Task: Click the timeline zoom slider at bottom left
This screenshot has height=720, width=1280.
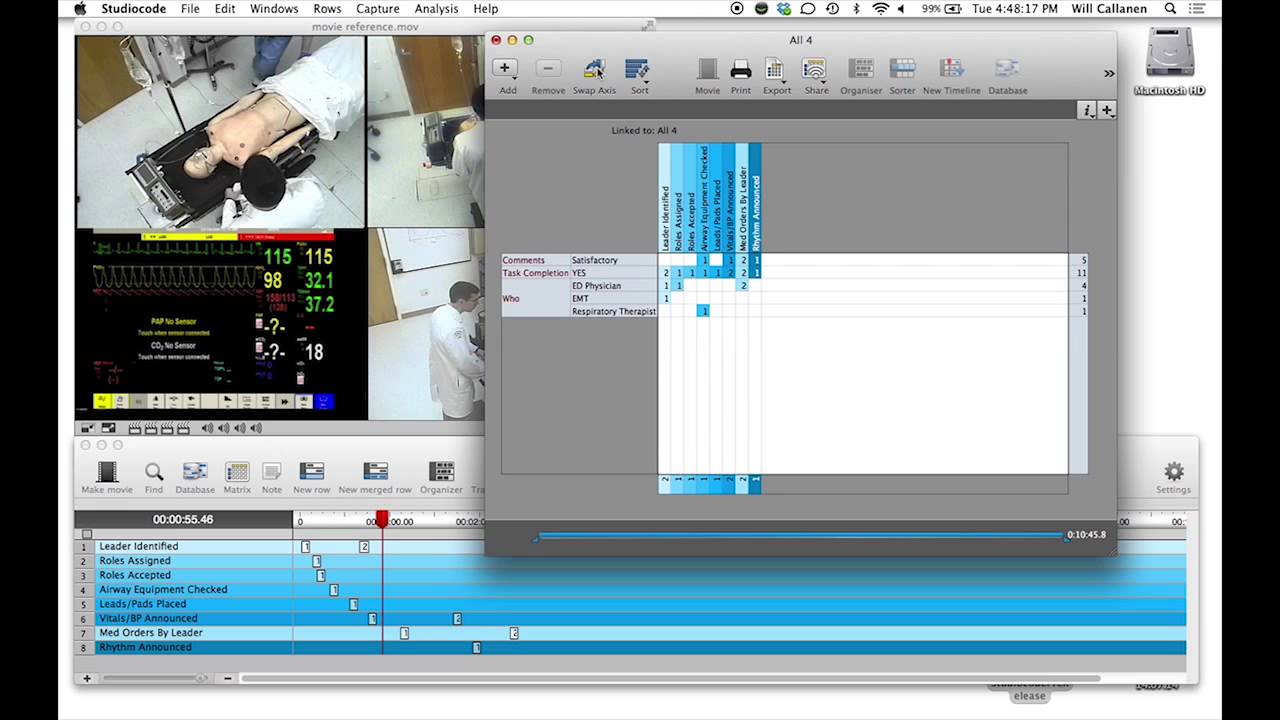Action: (151, 678)
